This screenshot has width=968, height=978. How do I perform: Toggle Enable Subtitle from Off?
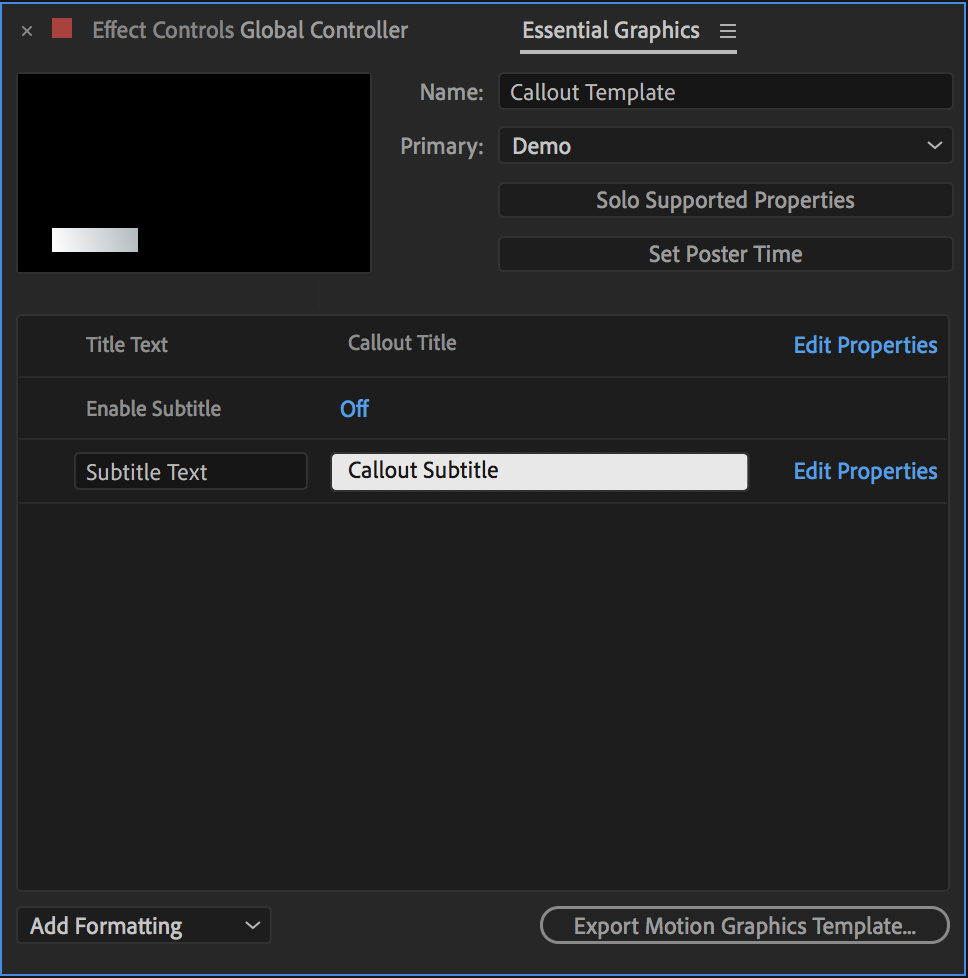pyautogui.click(x=354, y=409)
